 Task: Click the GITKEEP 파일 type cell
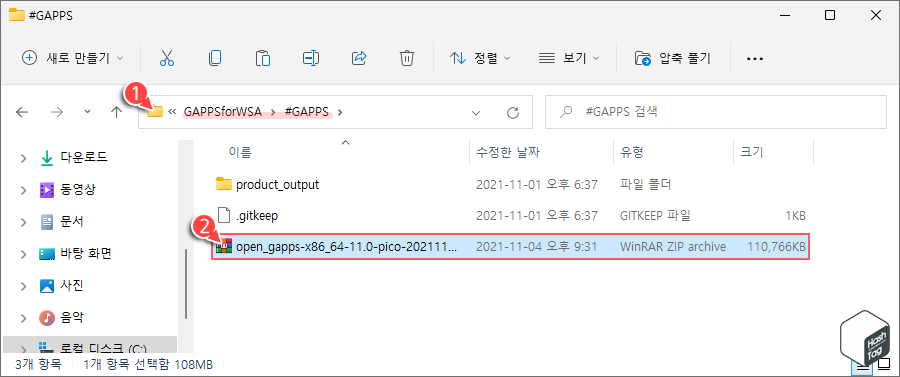655,216
